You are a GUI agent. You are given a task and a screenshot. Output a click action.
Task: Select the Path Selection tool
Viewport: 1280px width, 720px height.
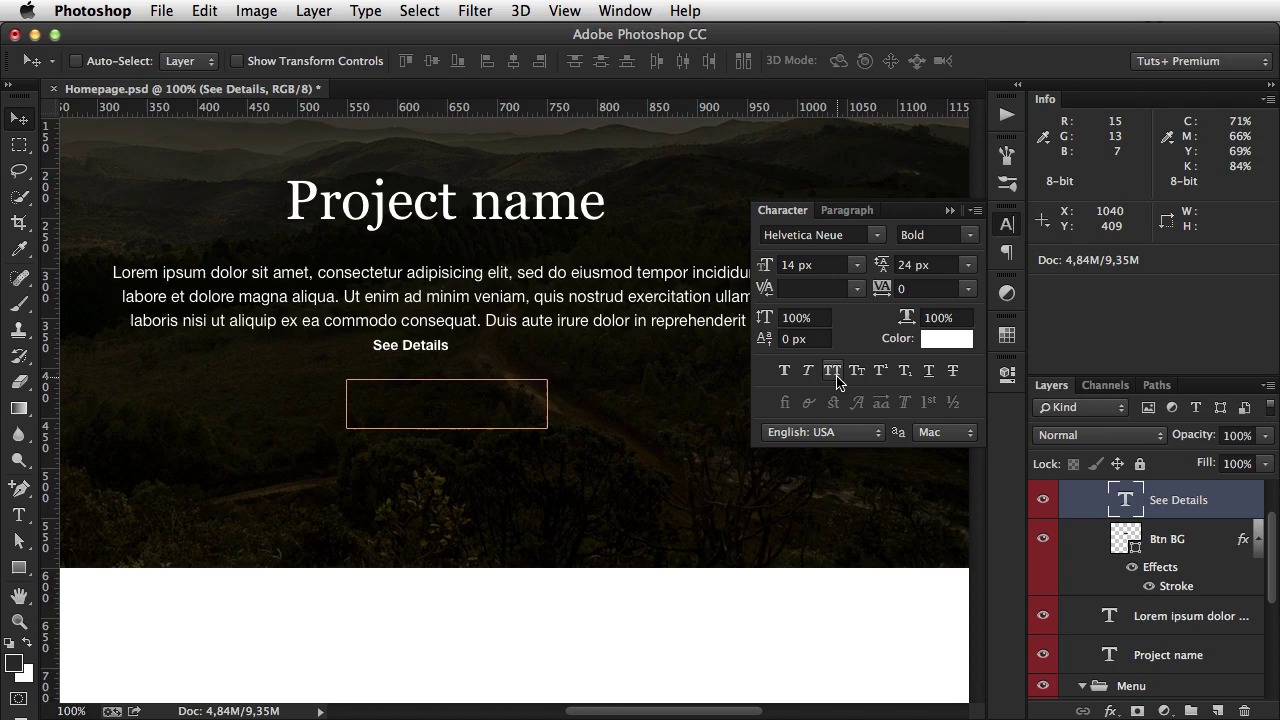coord(19,541)
